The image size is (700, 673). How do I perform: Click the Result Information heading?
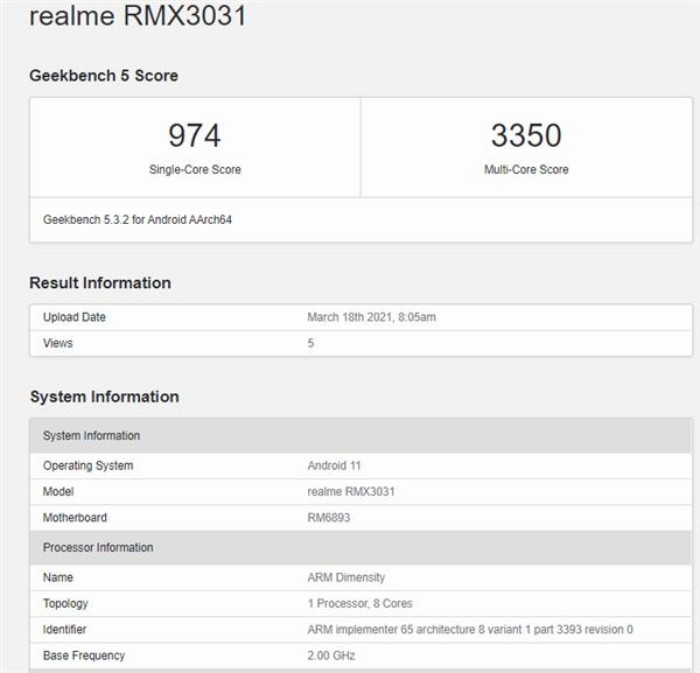(x=100, y=283)
